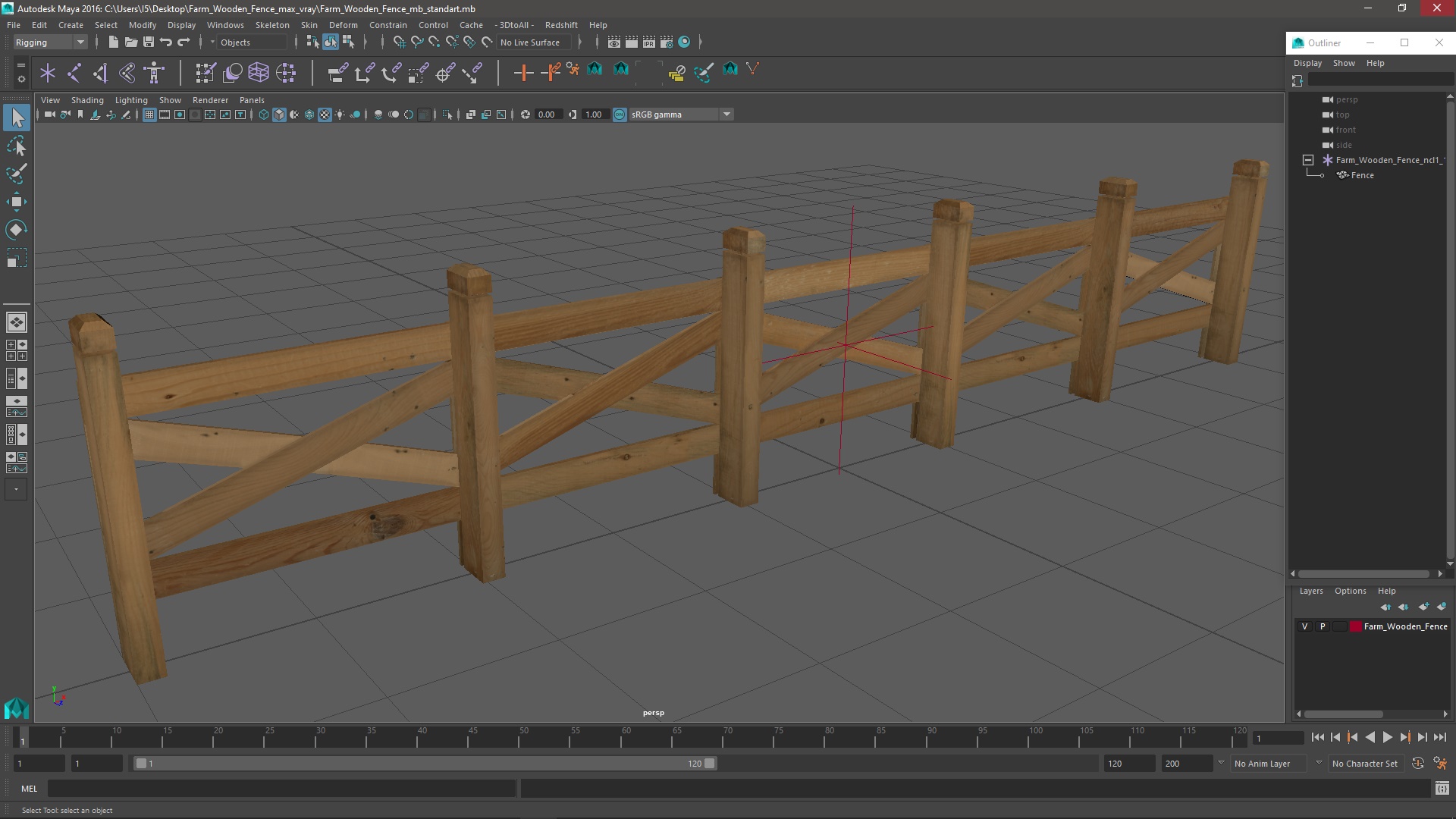Select the Paint Selection tool
Viewport: 1456px width, 819px height.
coord(16,173)
